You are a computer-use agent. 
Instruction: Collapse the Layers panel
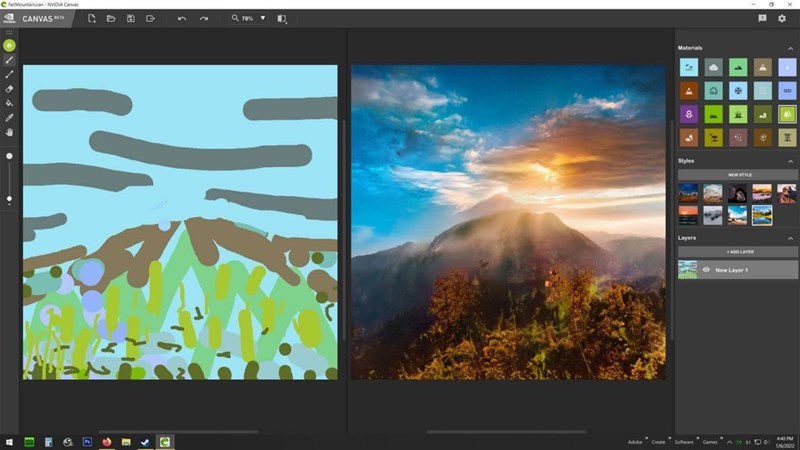pyautogui.click(x=791, y=238)
